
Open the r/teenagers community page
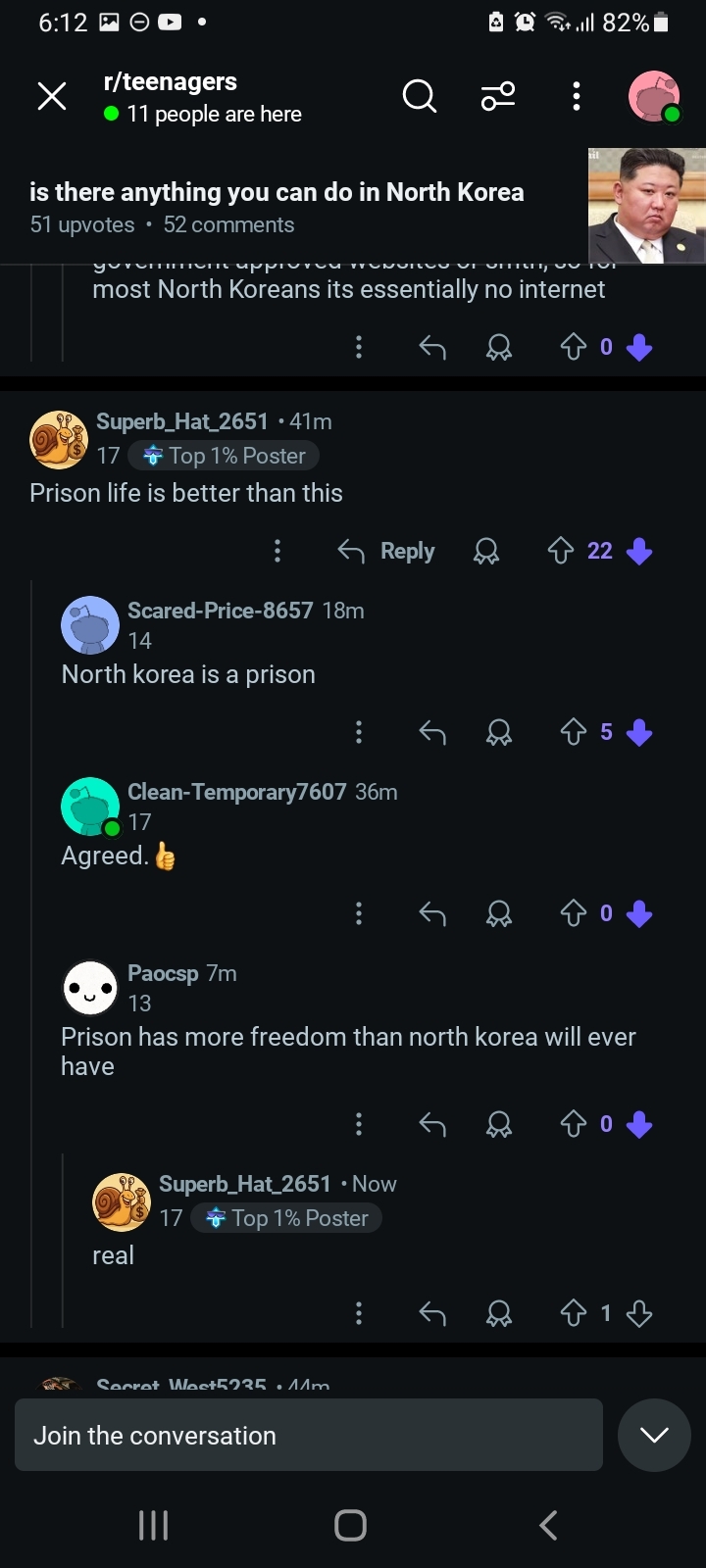pos(171,82)
